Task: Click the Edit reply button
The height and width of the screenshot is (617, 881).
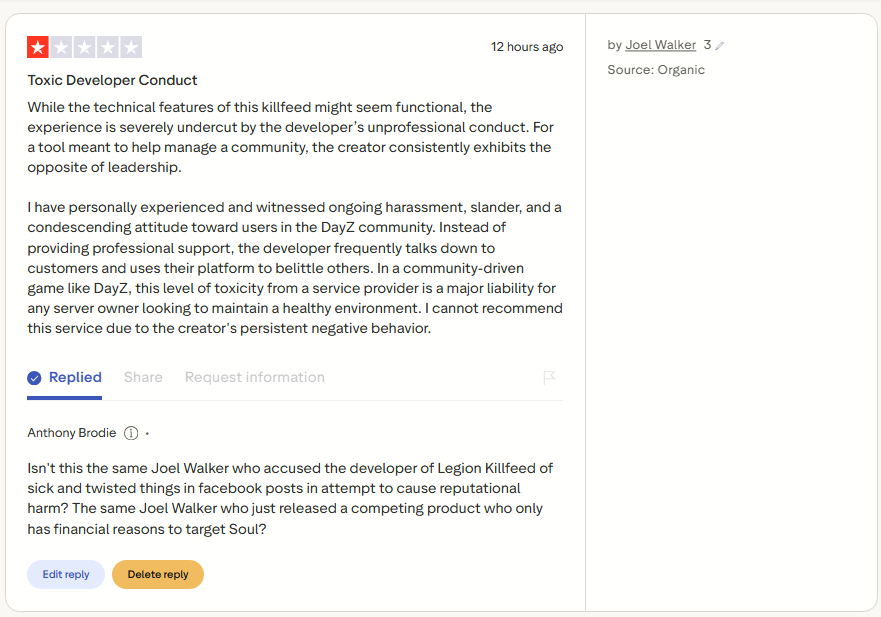Action: pos(66,574)
